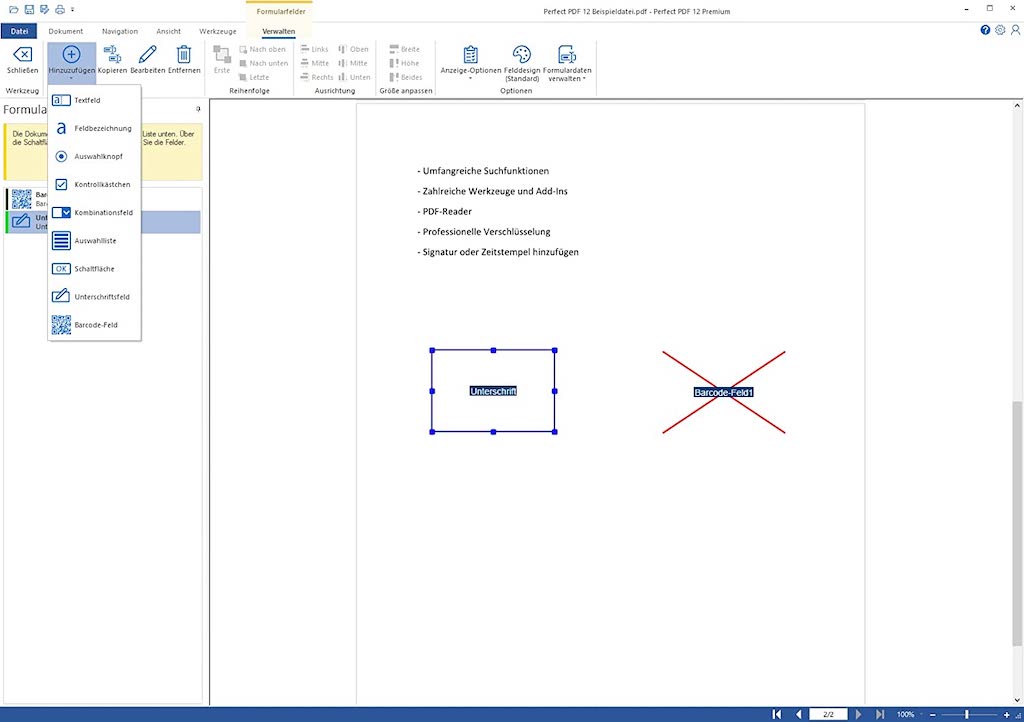1024x722 pixels.
Task: Insert a Schaltfläche button field
Action: [95, 269]
